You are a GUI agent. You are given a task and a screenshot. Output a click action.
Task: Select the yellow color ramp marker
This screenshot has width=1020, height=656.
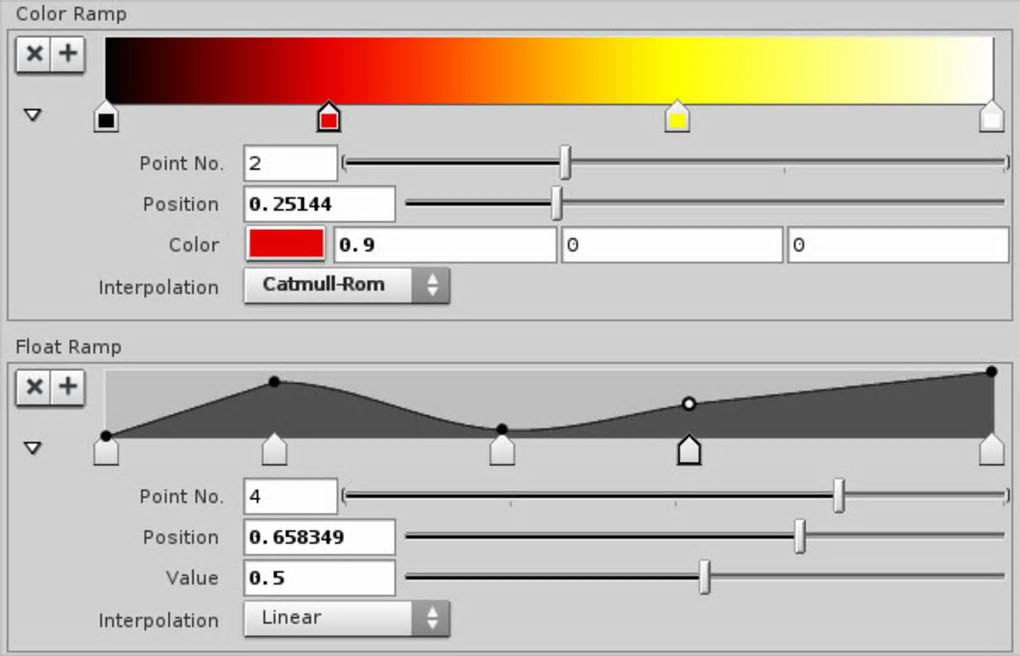677,116
